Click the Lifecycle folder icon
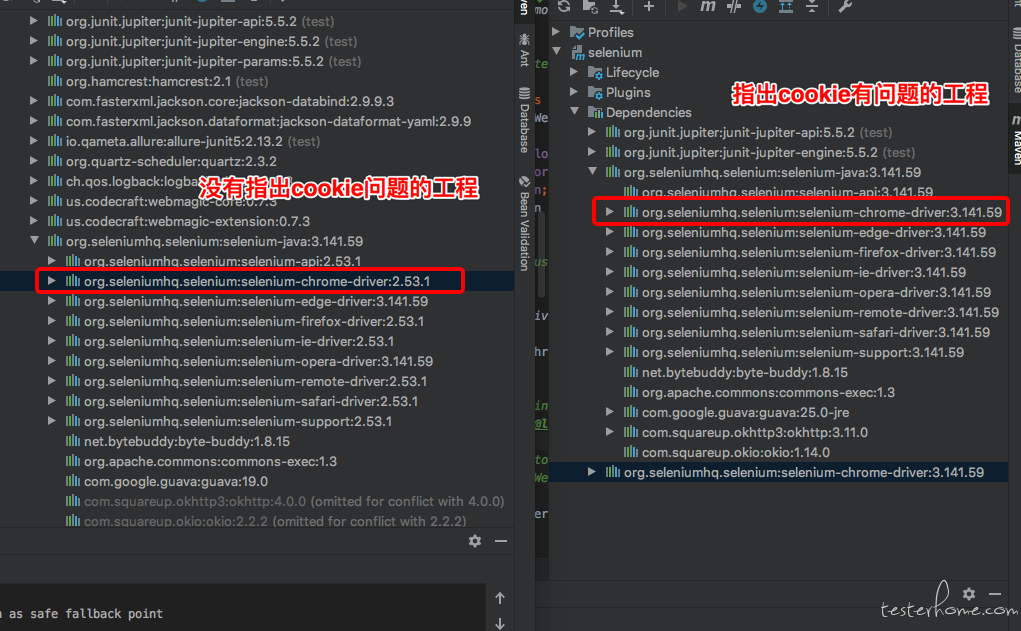 [x=595, y=72]
